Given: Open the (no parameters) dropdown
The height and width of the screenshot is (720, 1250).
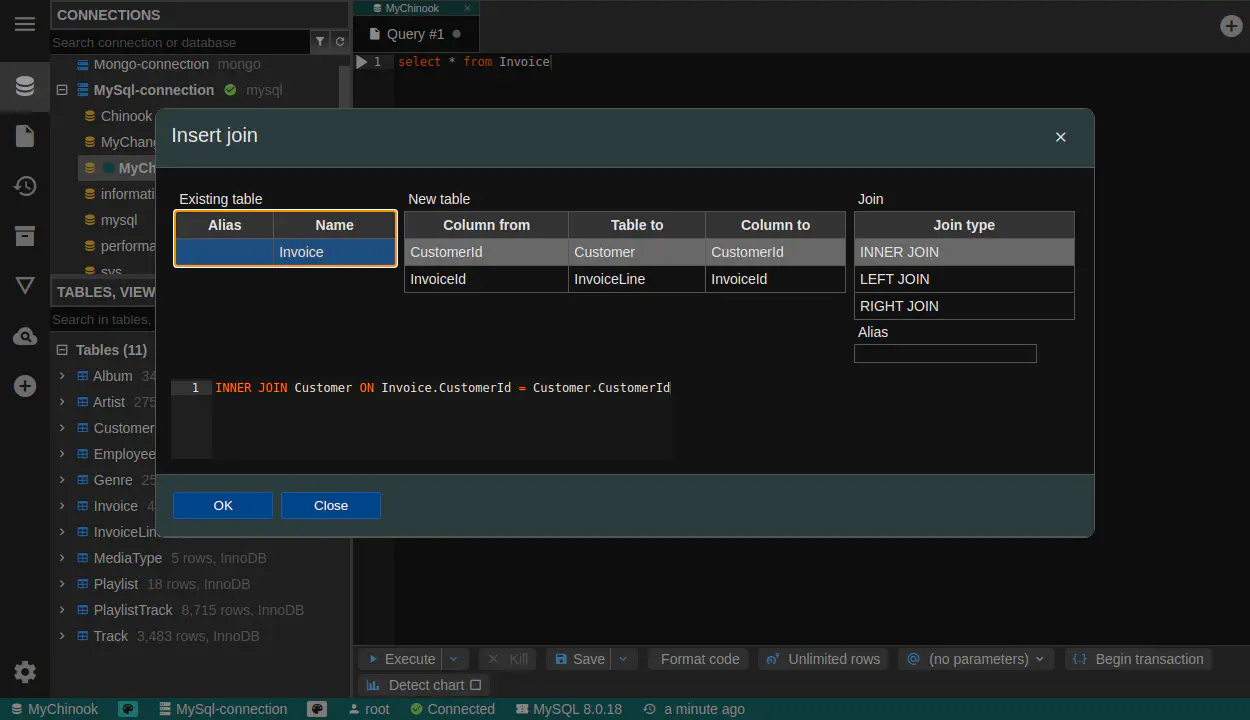Looking at the screenshot, I should tap(975, 659).
